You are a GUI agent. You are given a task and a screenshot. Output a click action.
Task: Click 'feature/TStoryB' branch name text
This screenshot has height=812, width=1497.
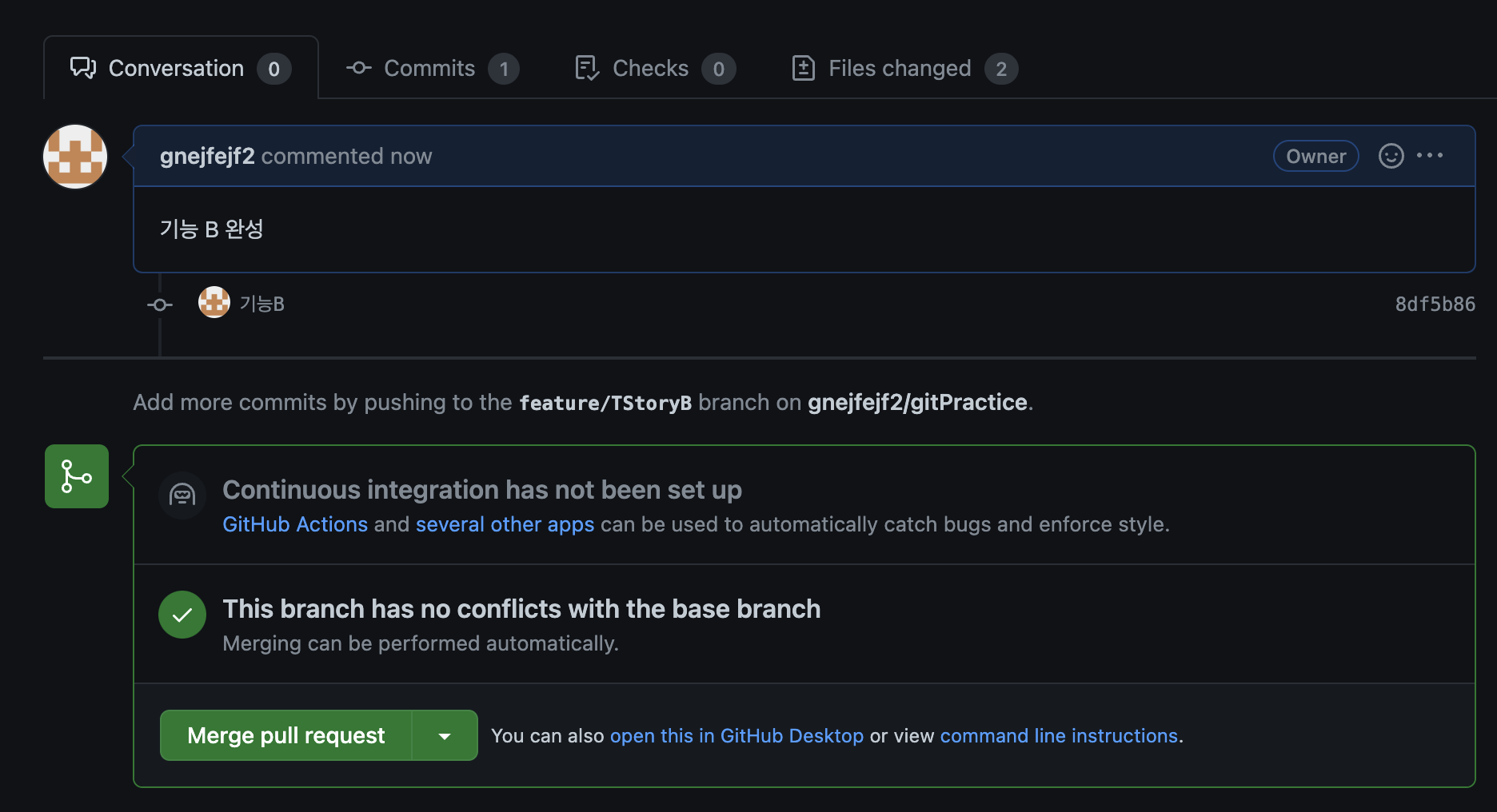pos(605,403)
